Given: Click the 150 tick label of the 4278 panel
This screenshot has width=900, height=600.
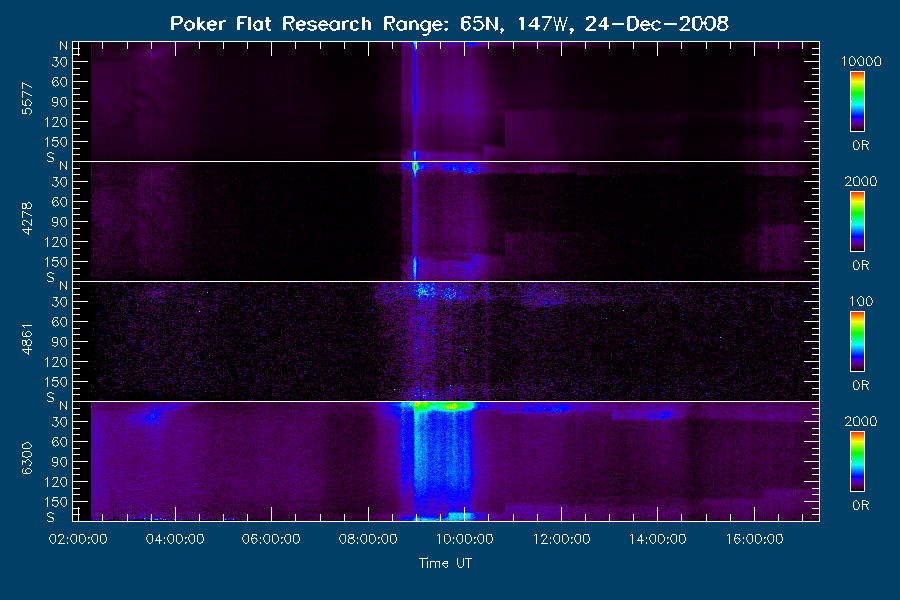Looking at the screenshot, I should [x=56, y=262].
